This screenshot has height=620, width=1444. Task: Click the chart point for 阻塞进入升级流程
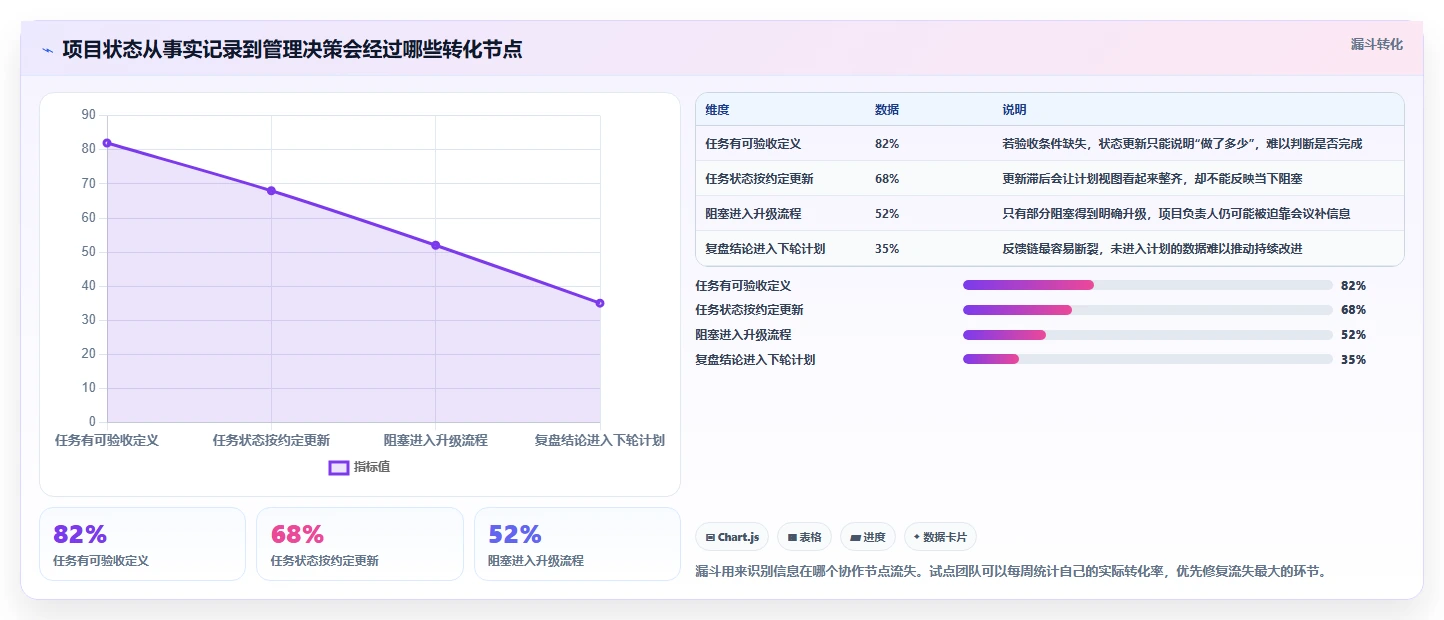coord(435,245)
